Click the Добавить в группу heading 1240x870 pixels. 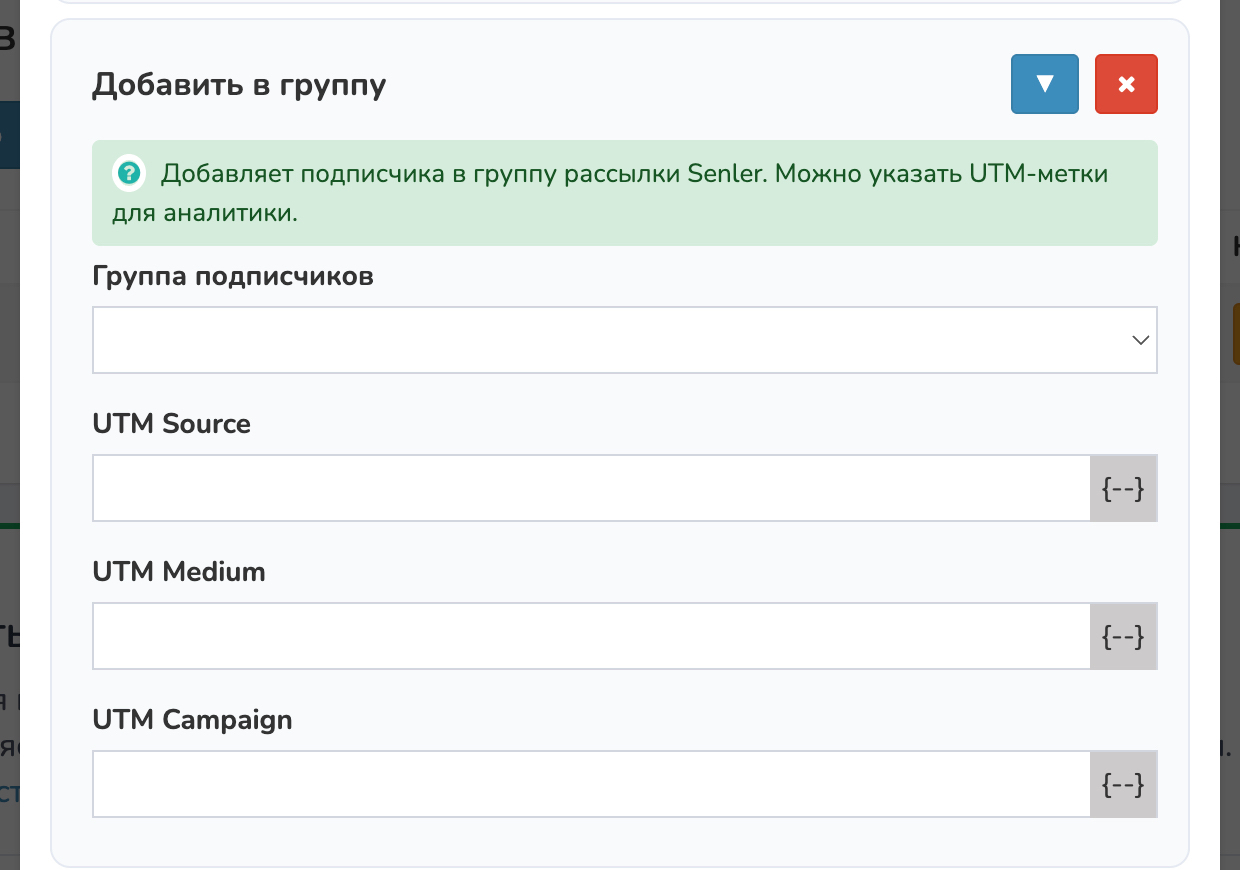(239, 85)
